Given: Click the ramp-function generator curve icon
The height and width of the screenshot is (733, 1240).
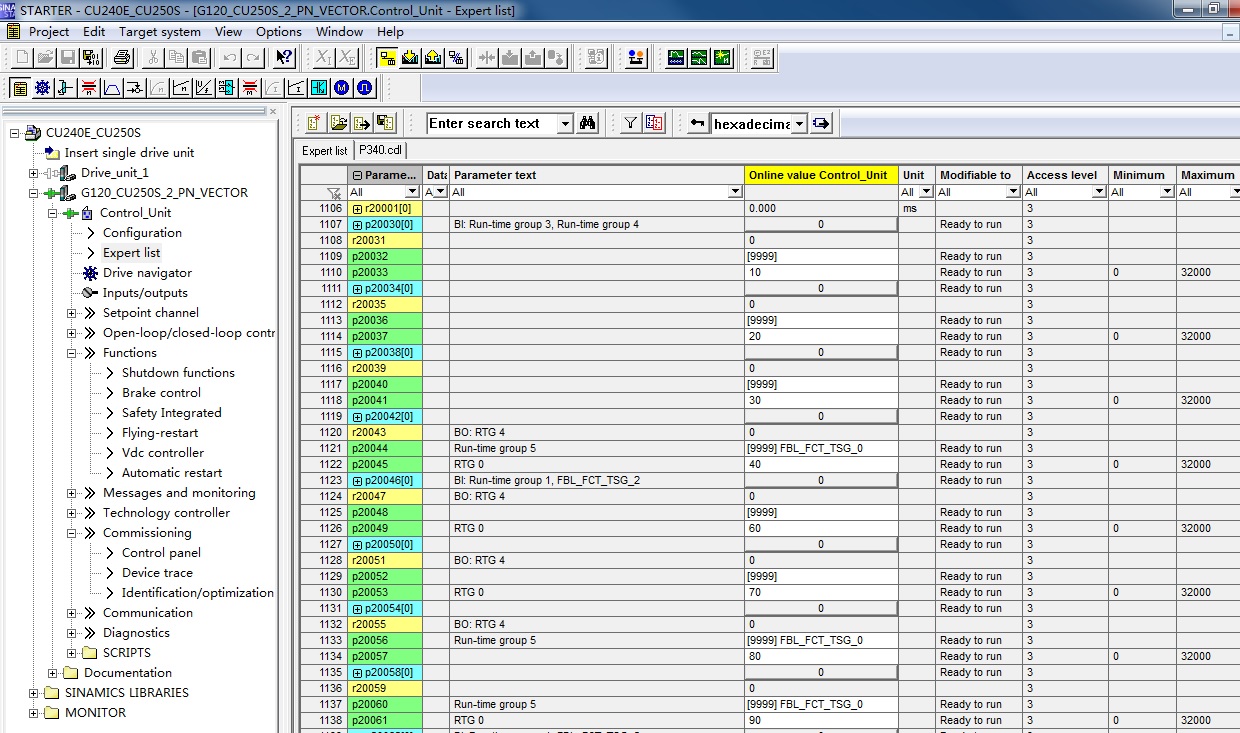Looking at the screenshot, I should point(111,88).
